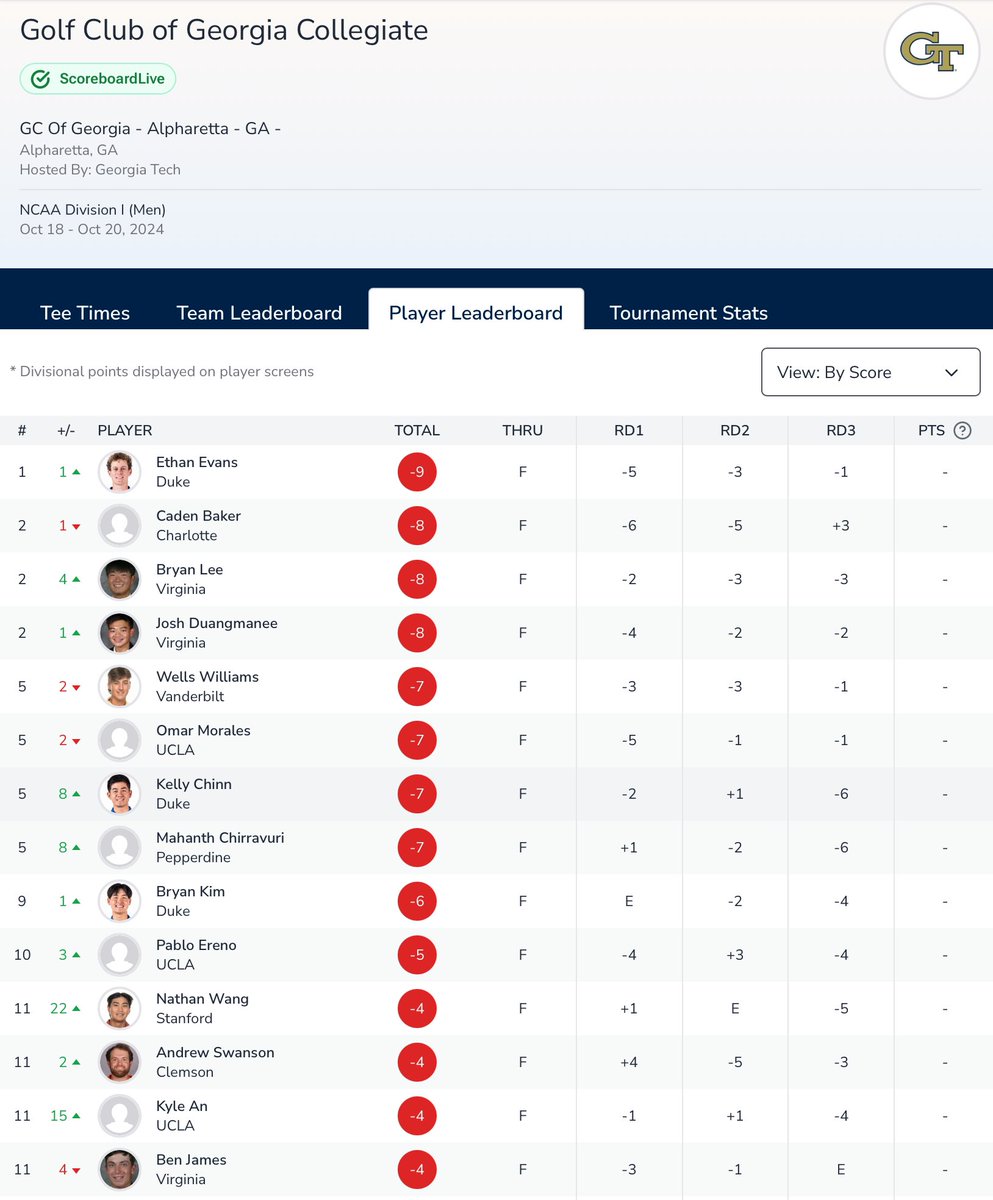Viewport: 993px width, 1200px height.
Task: Click the PLAYER column header
Action: (x=125, y=431)
